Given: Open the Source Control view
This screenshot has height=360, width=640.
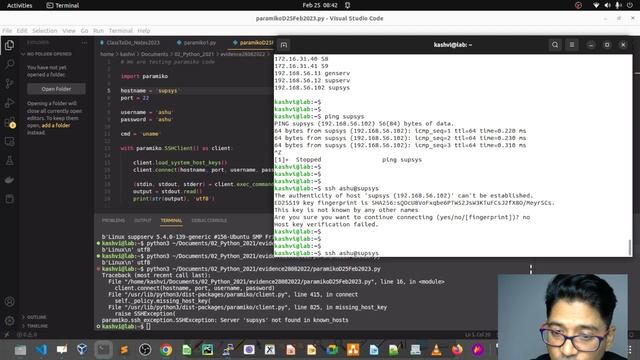Looking at the screenshot, I should tap(9, 83).
